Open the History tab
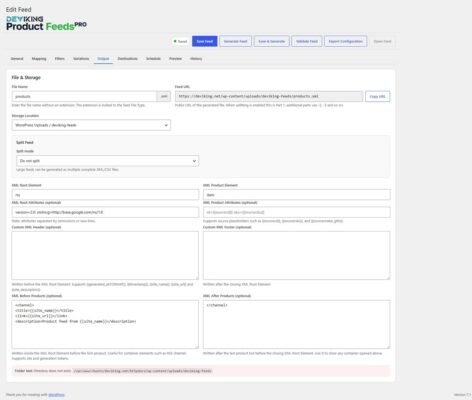Screen dimensions: 472x400 tap(196, 59)
